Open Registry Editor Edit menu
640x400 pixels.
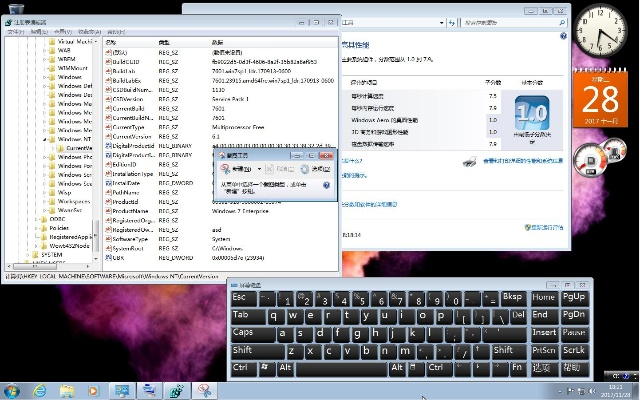(39, 32)
